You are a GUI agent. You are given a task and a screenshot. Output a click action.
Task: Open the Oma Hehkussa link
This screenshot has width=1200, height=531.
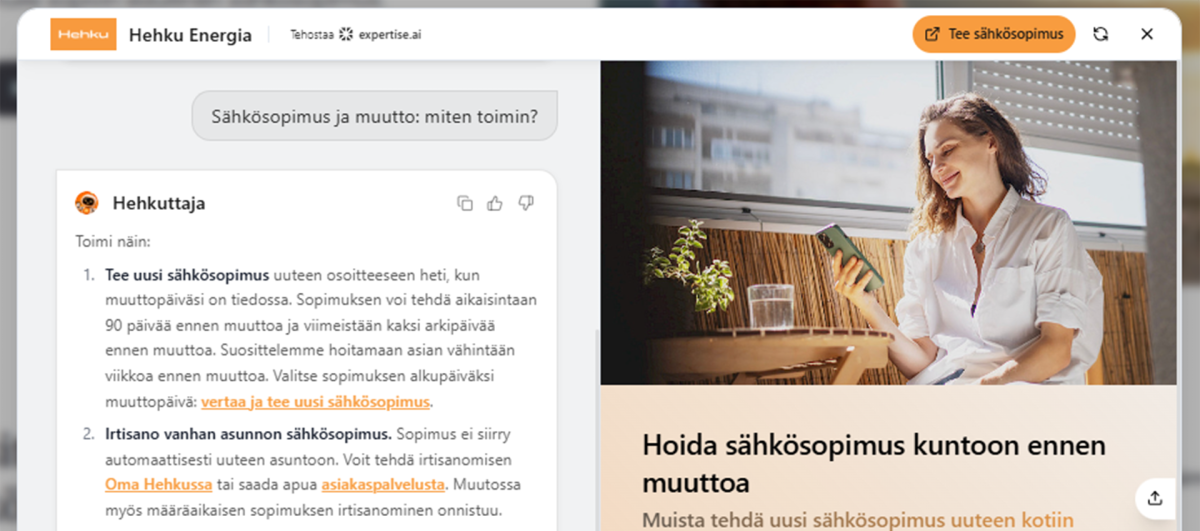158,485
